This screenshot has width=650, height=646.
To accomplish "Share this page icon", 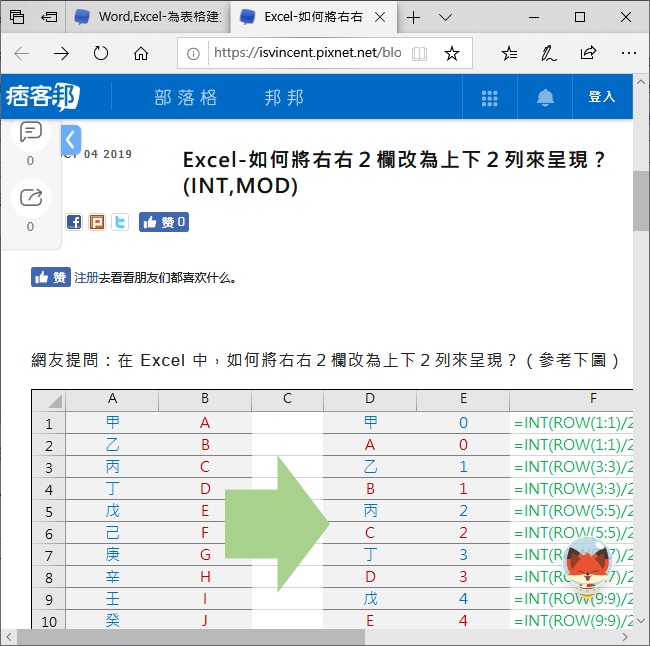I will (x=588, y=53).
